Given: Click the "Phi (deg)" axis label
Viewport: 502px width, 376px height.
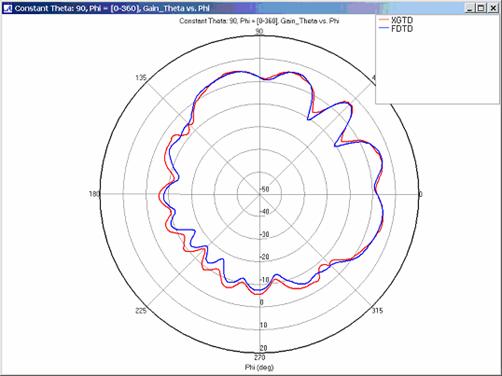Looking at the screenshot, I should coord(259,367).
